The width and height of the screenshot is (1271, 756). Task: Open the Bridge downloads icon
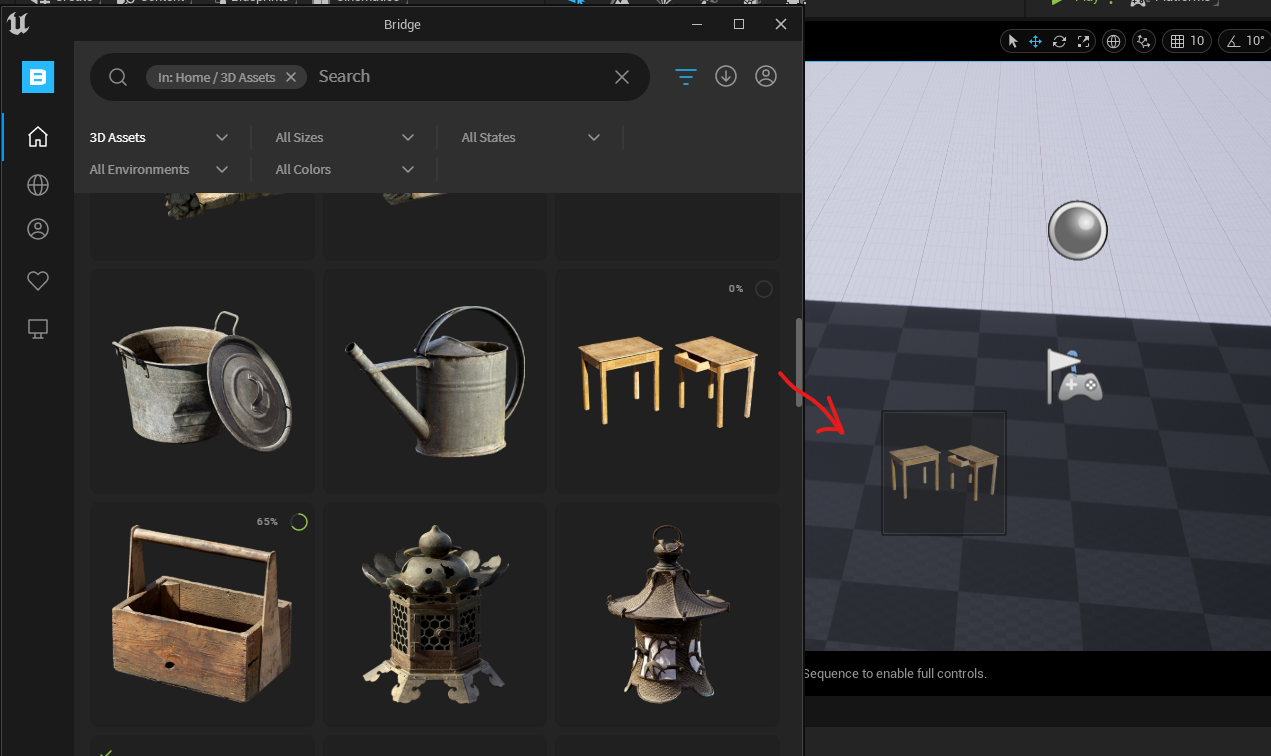(x=726, y=76)
